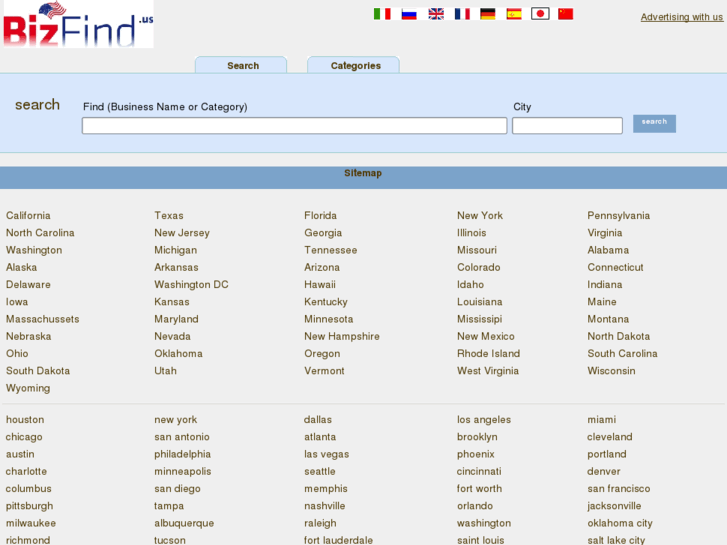Switch to the Search tab
The image size is (727, 545).
242,66
